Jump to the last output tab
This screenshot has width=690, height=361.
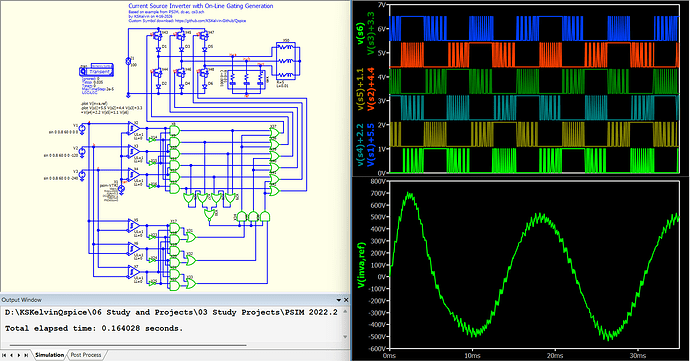pos(26,355)
